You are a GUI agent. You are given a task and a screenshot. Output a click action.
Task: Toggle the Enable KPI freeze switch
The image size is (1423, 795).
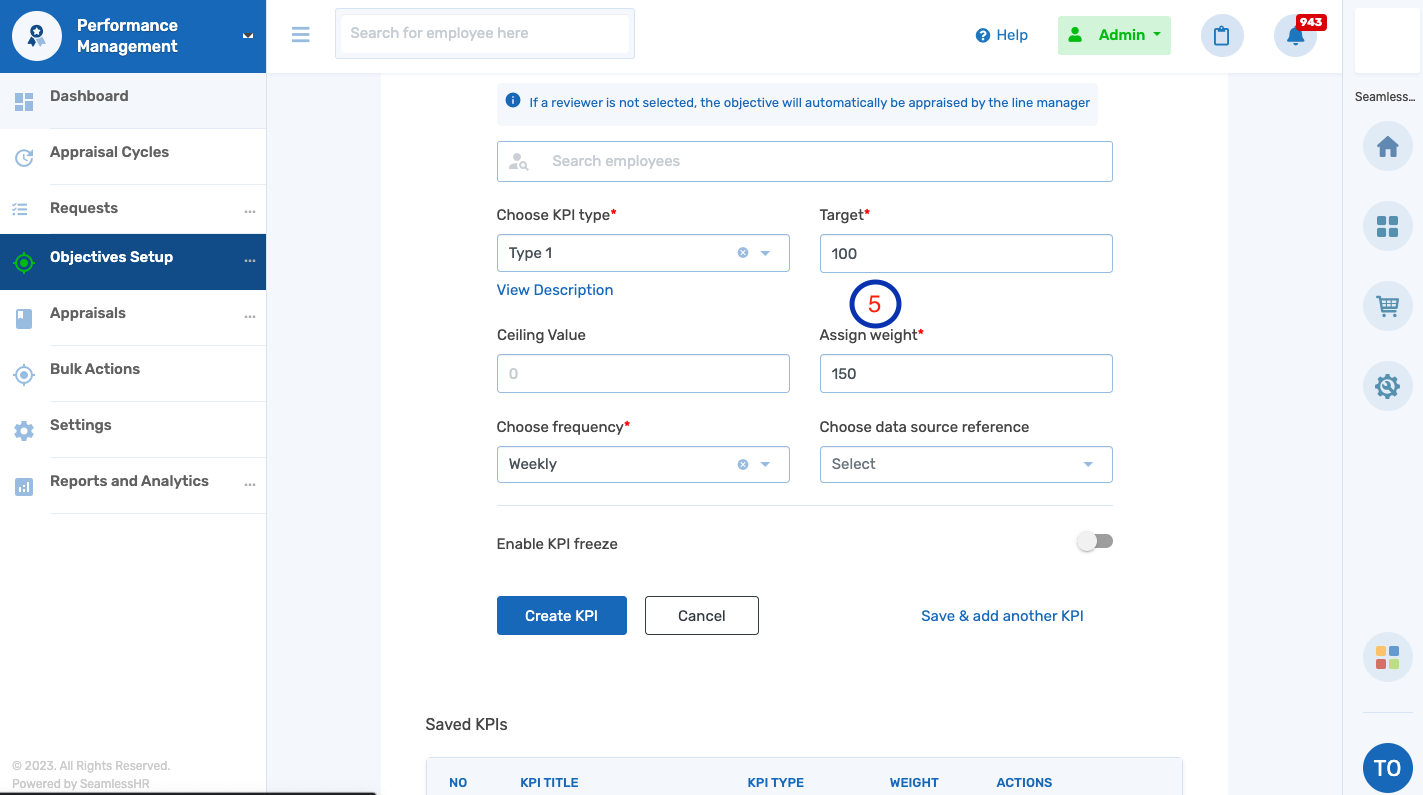pyautogui.click(x=1094, y=542)
